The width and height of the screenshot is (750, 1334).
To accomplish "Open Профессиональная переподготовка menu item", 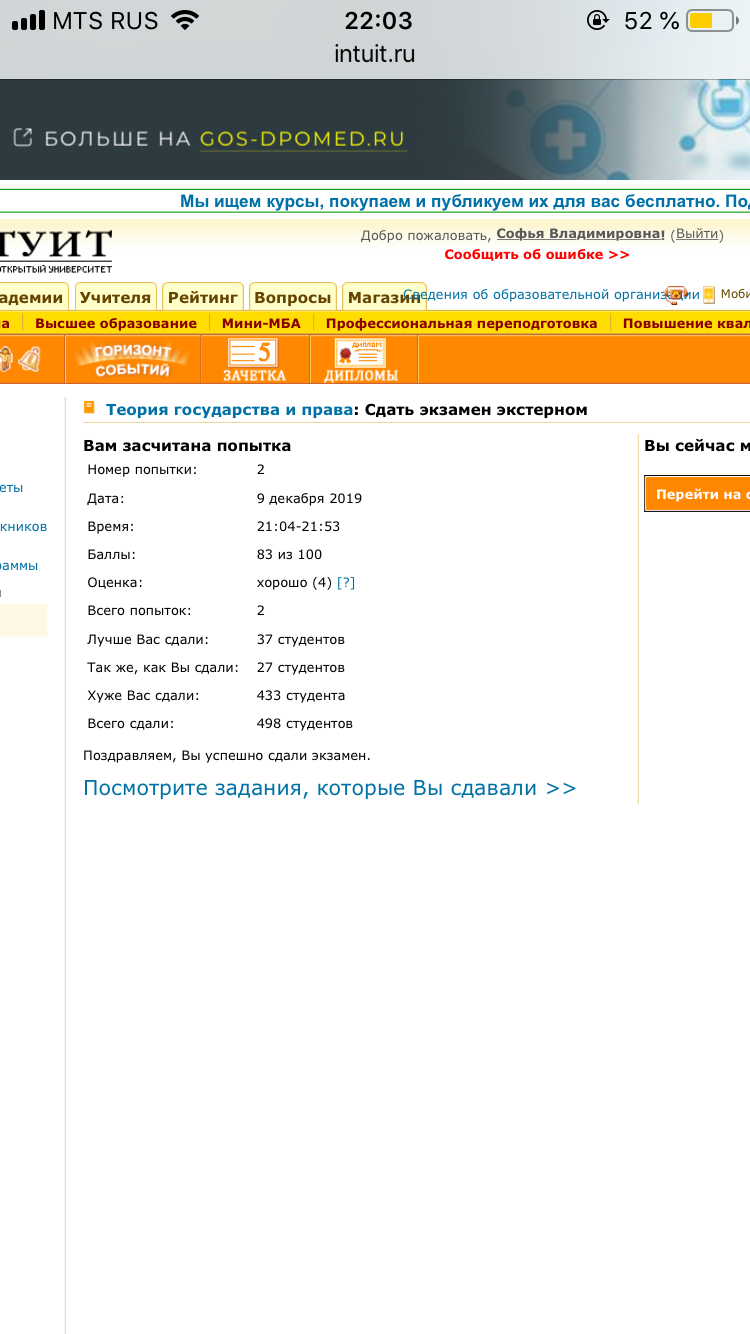I will click(461, 323).
